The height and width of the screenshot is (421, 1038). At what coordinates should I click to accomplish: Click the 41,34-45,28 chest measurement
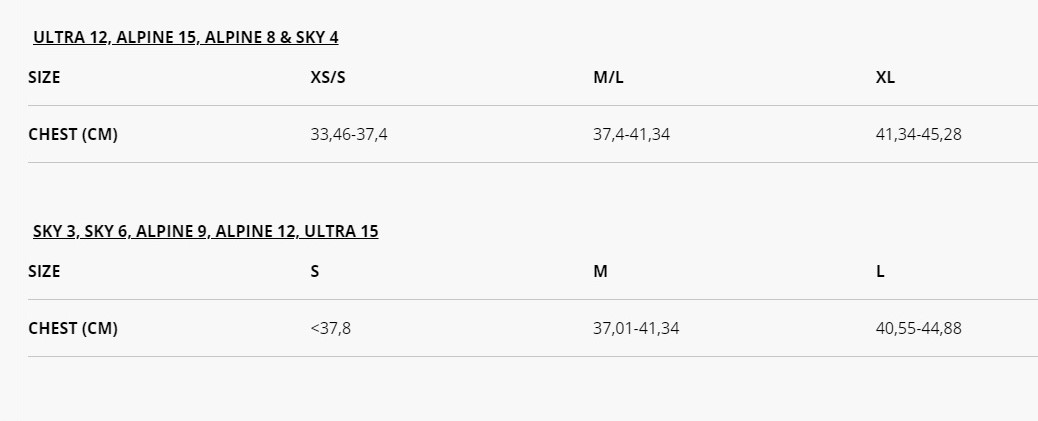(x=919, y=135)
